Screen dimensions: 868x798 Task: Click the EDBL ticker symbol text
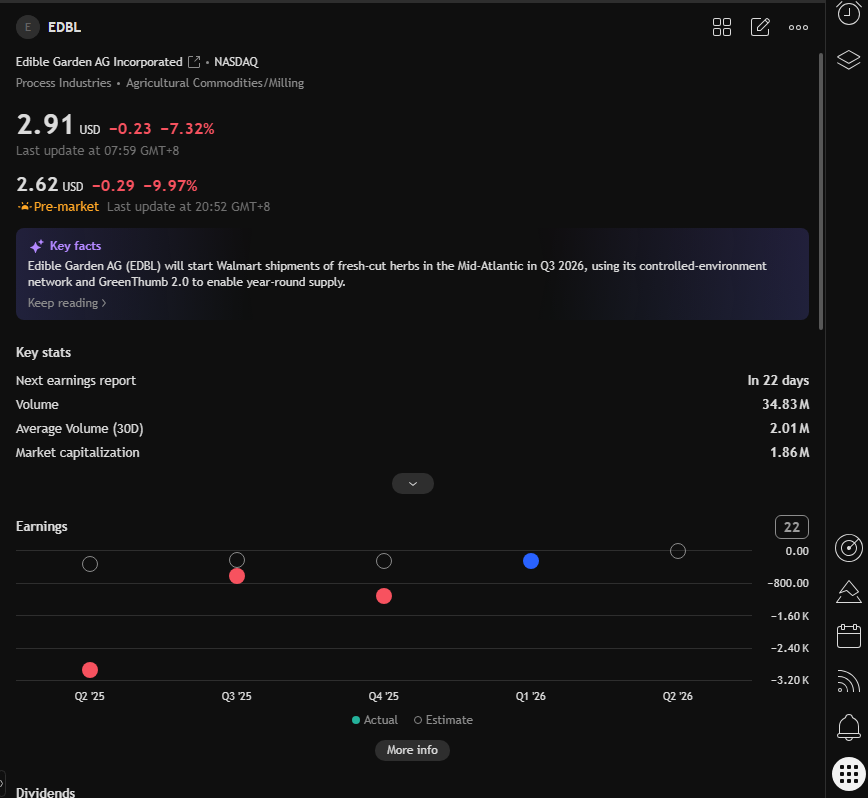pos(64,27)
